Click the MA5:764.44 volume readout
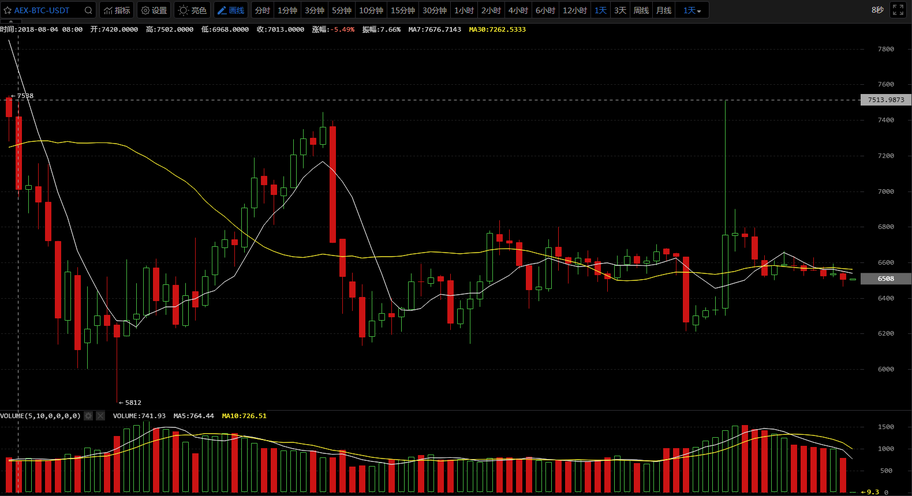 [194, 416]
